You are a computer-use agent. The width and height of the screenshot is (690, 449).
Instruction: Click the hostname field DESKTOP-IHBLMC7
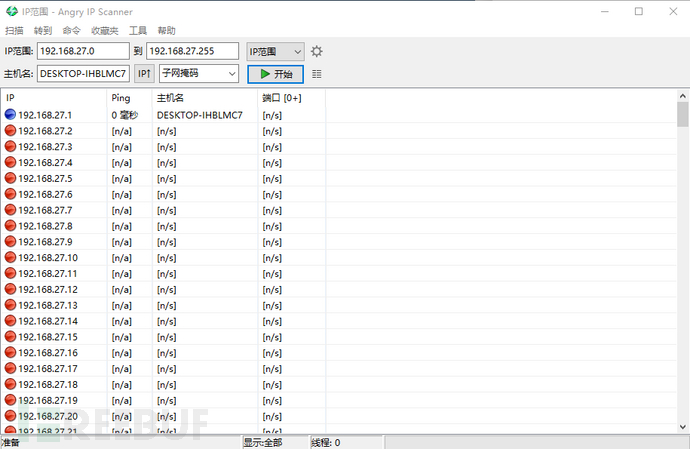click(83, 74)
